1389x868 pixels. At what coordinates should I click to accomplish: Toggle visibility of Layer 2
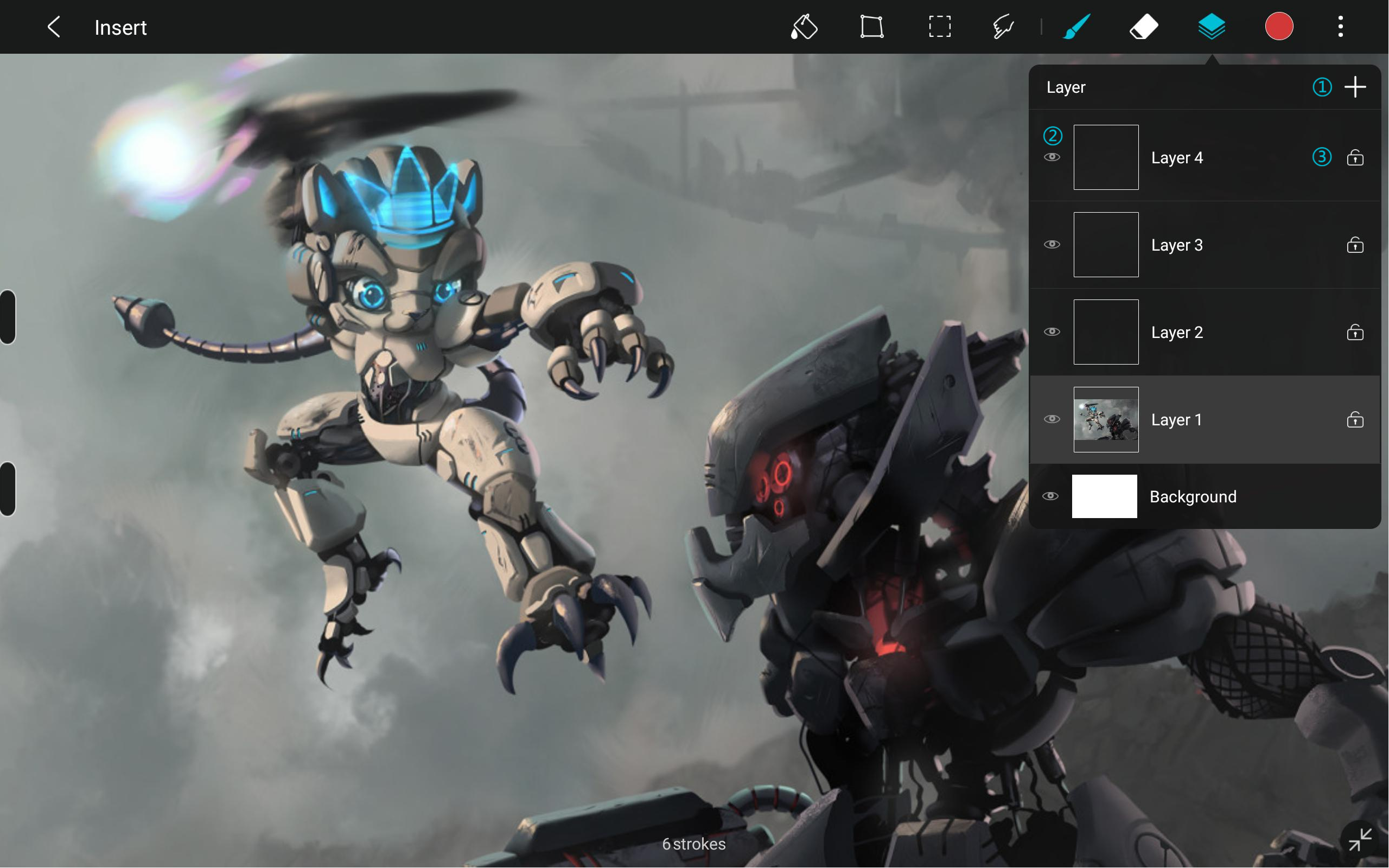pyautogui.click(x=1052, y=332)
